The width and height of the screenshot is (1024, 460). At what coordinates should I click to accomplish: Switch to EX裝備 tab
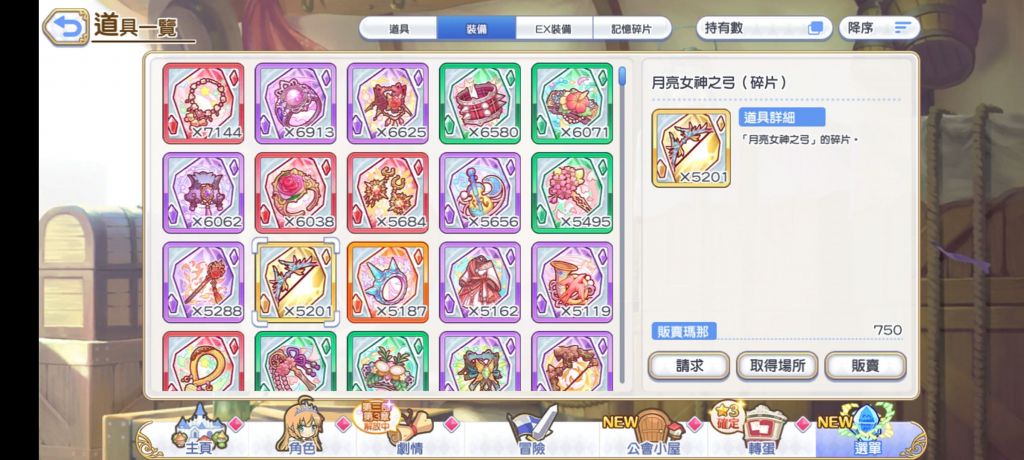click(x=554, y=29)
